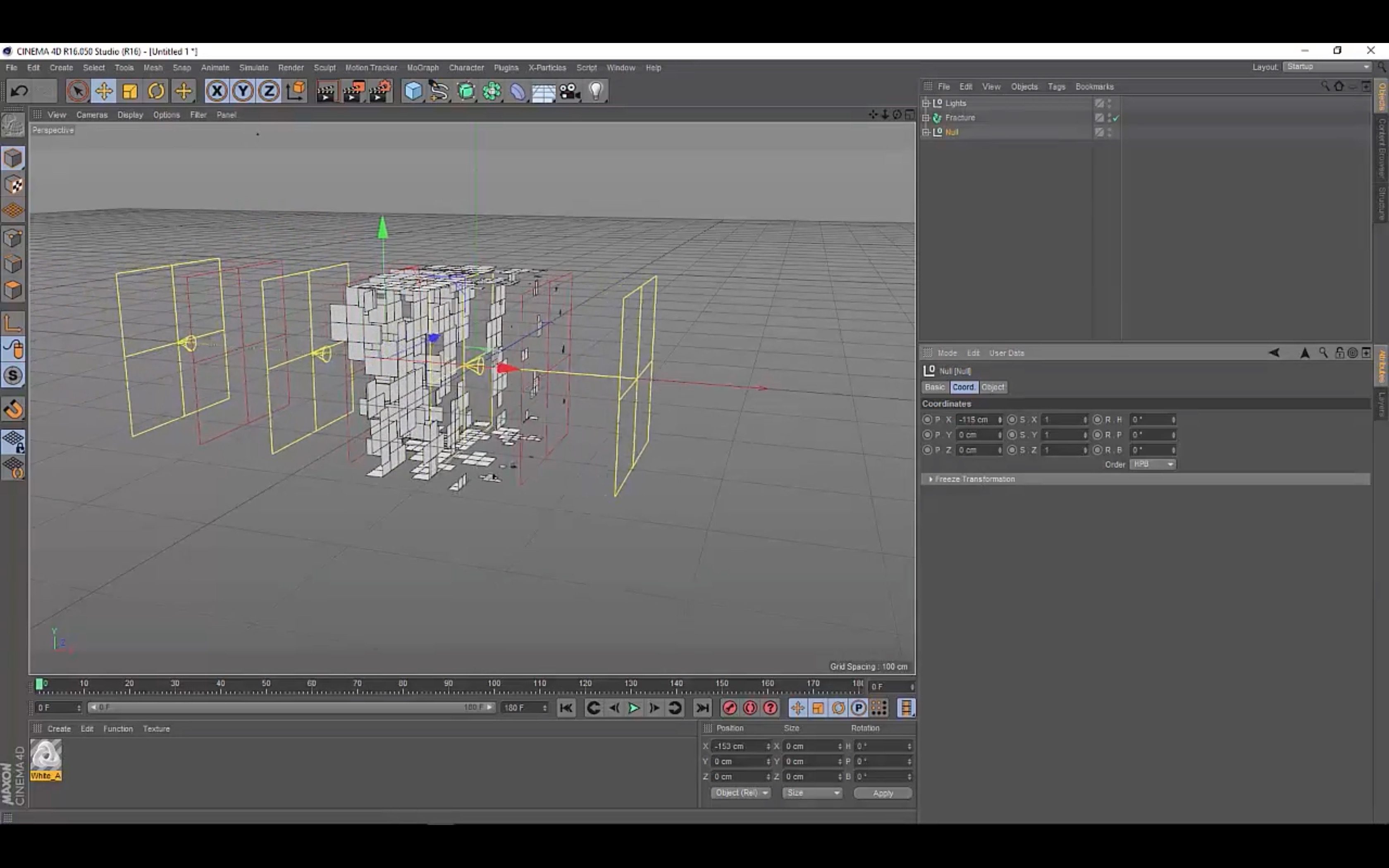The width and height of the screenshot is (1389, 868).
Task: Toggle the Fracture enable checkmark
Action: coord(1116,118)
